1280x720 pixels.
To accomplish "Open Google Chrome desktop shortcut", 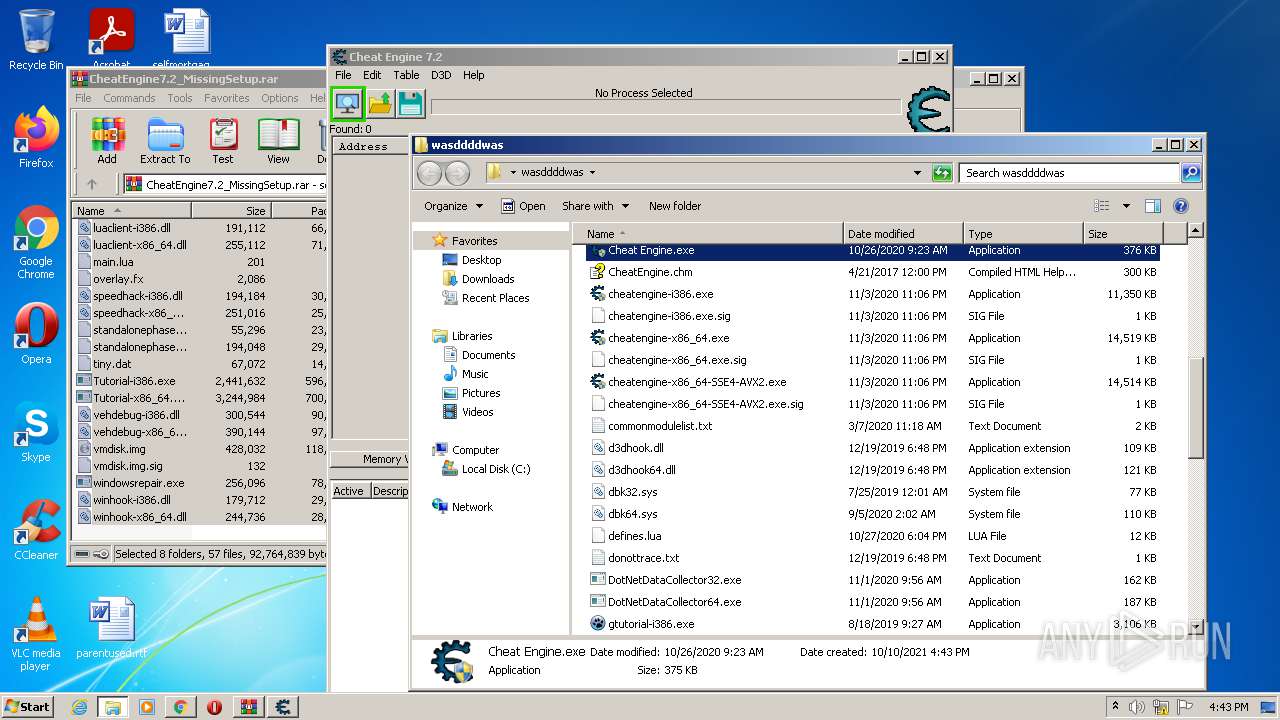I will [36, 243].
